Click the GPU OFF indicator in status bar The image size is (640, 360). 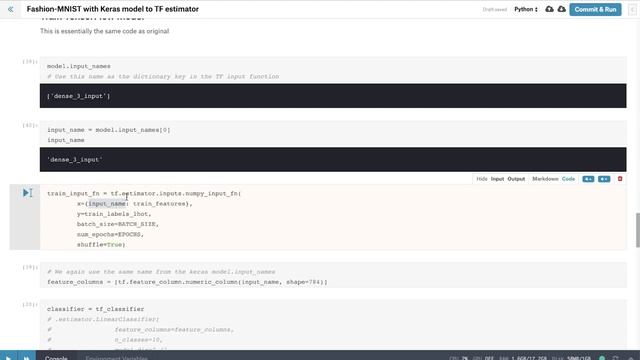pyautogui.click(x=483, y=358)
